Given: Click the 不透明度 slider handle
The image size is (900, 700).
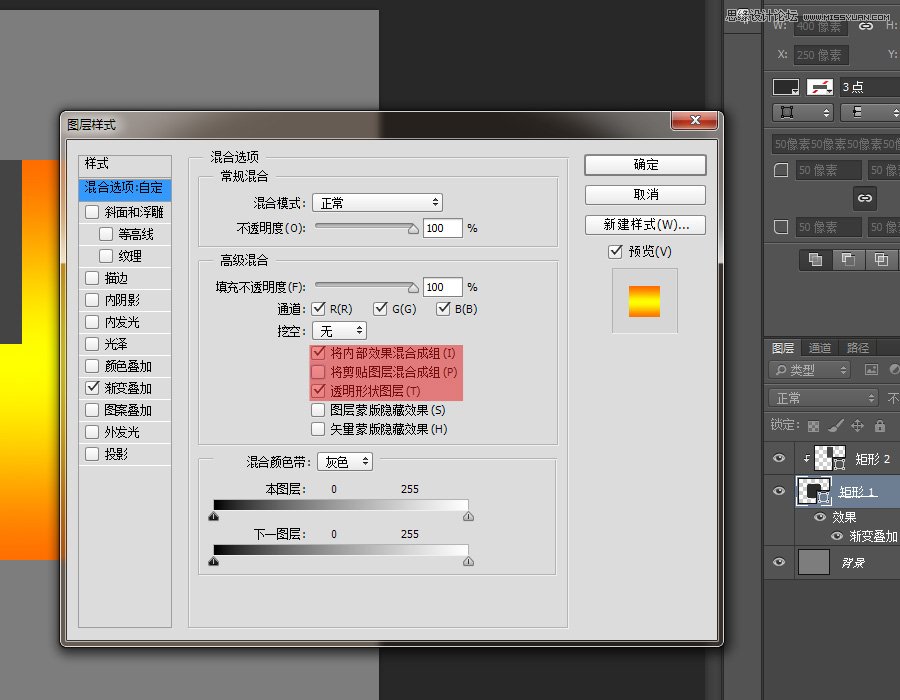Looking at the screenshot, I should click(413, 229).
